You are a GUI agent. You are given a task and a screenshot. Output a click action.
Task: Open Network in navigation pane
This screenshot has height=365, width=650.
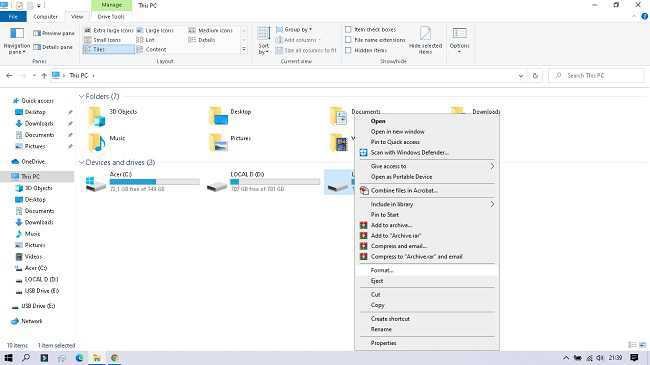(x=27, y=321)
